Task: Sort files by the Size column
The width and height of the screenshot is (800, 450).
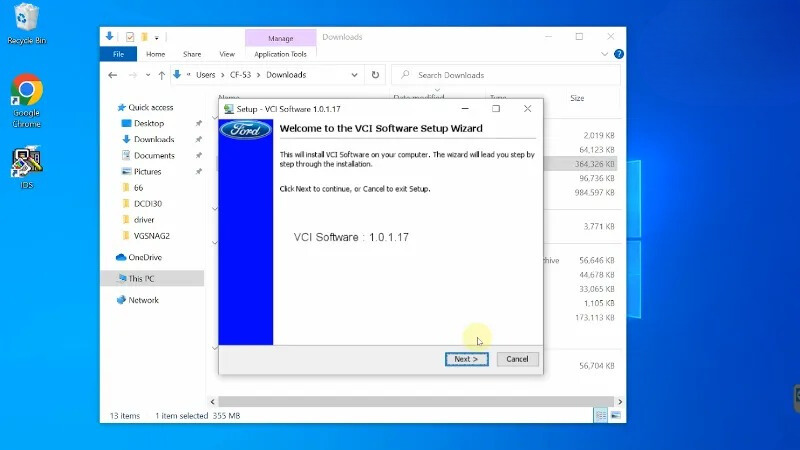Action: click(x=577, y=98)
